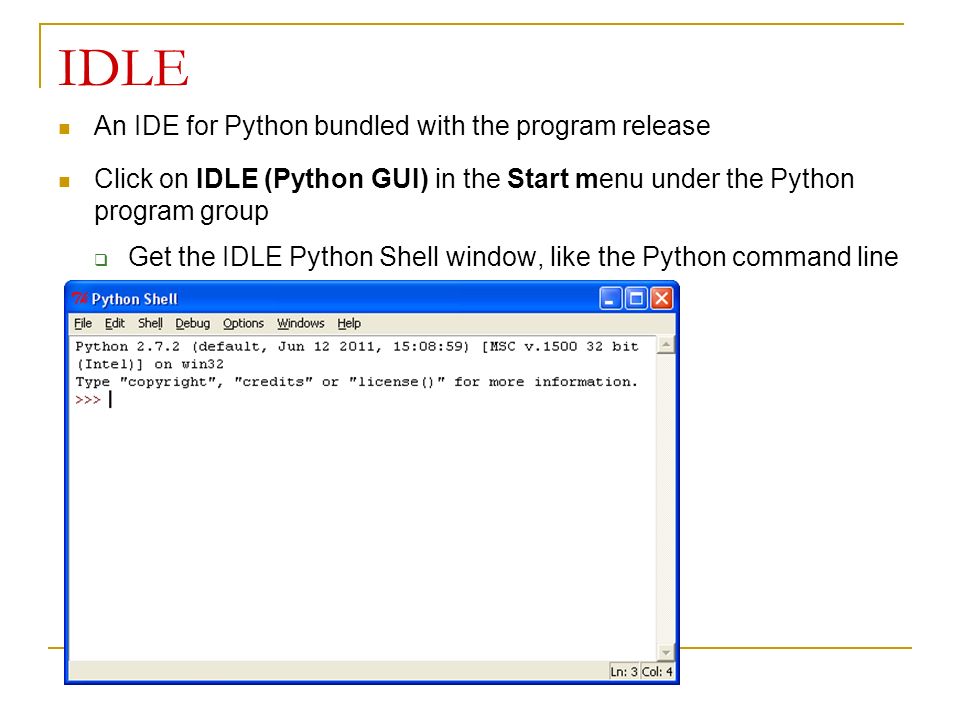Open the Help menu
Image resolution: width=960 pixels, height=720 pixels.
[x=349, y=323]
